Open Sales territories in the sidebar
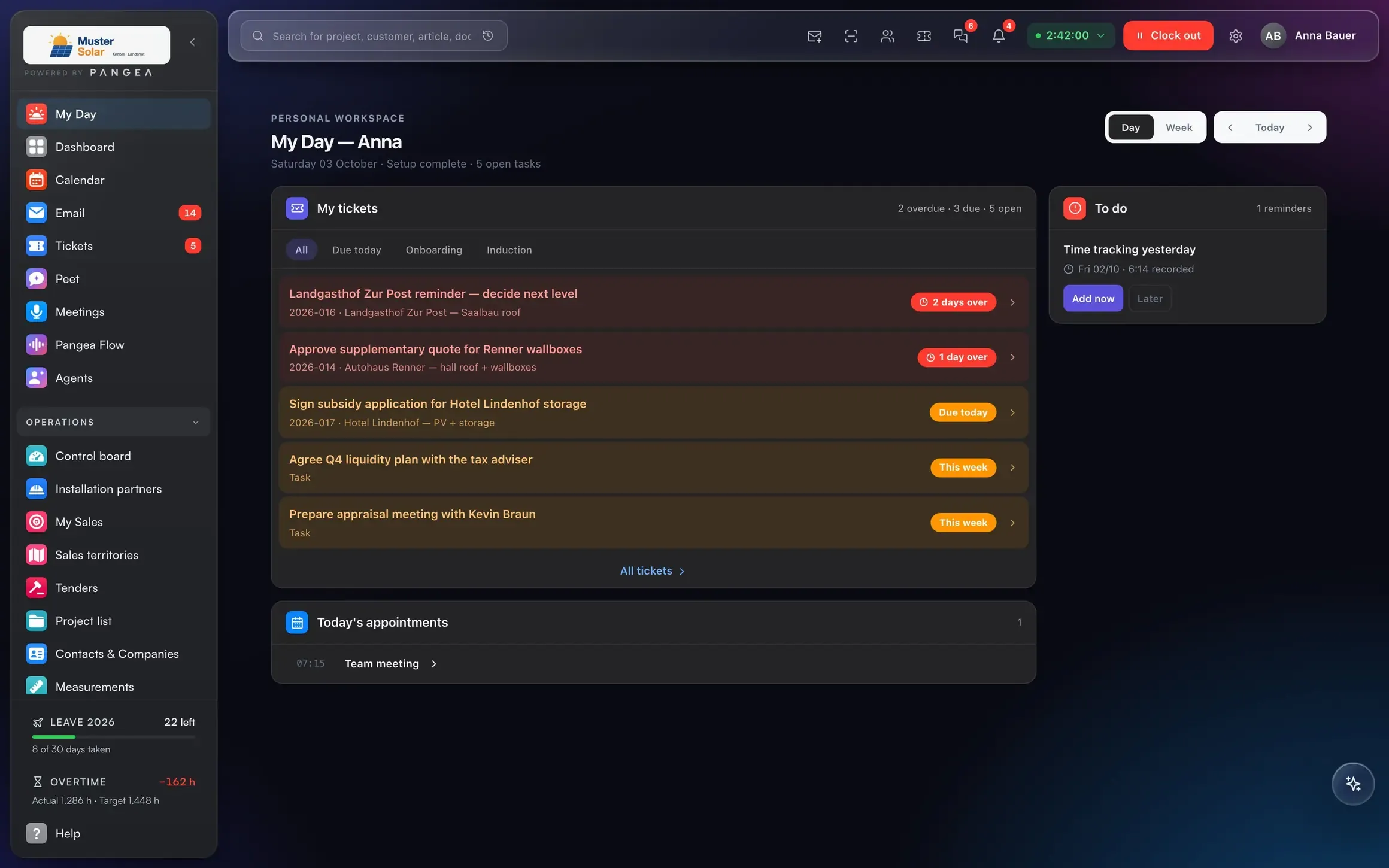The width and height of the screenshot is (1389, 868). pyautogui.click(x=114, y=555)
